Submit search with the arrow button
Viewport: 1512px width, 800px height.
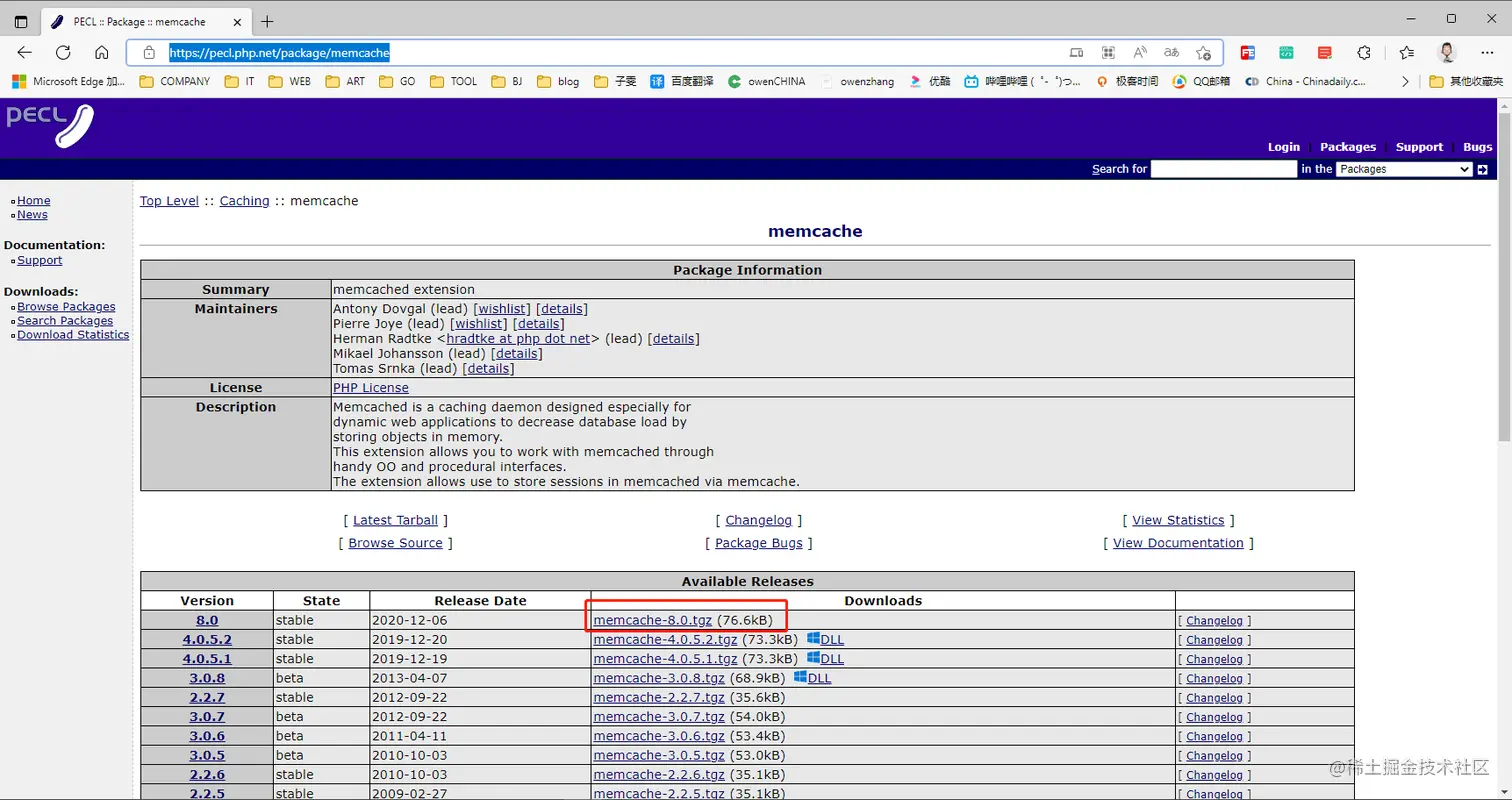click(1483, 170)
